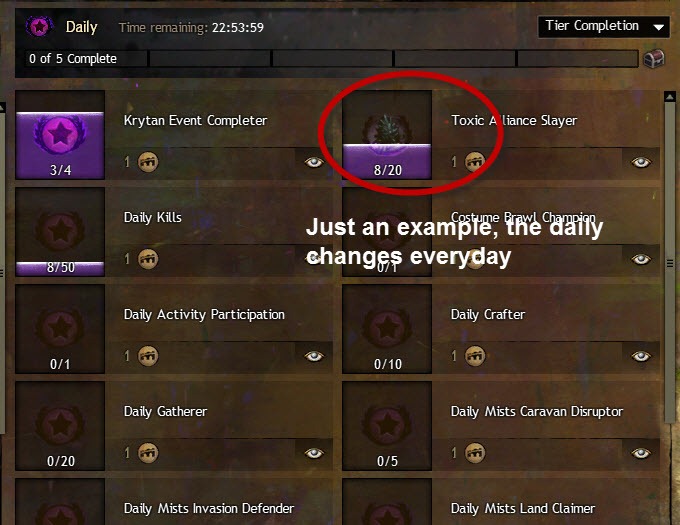Click the Daily Activity Participation badge
Screen dimensions: 680x525
[x=60, y=329]
